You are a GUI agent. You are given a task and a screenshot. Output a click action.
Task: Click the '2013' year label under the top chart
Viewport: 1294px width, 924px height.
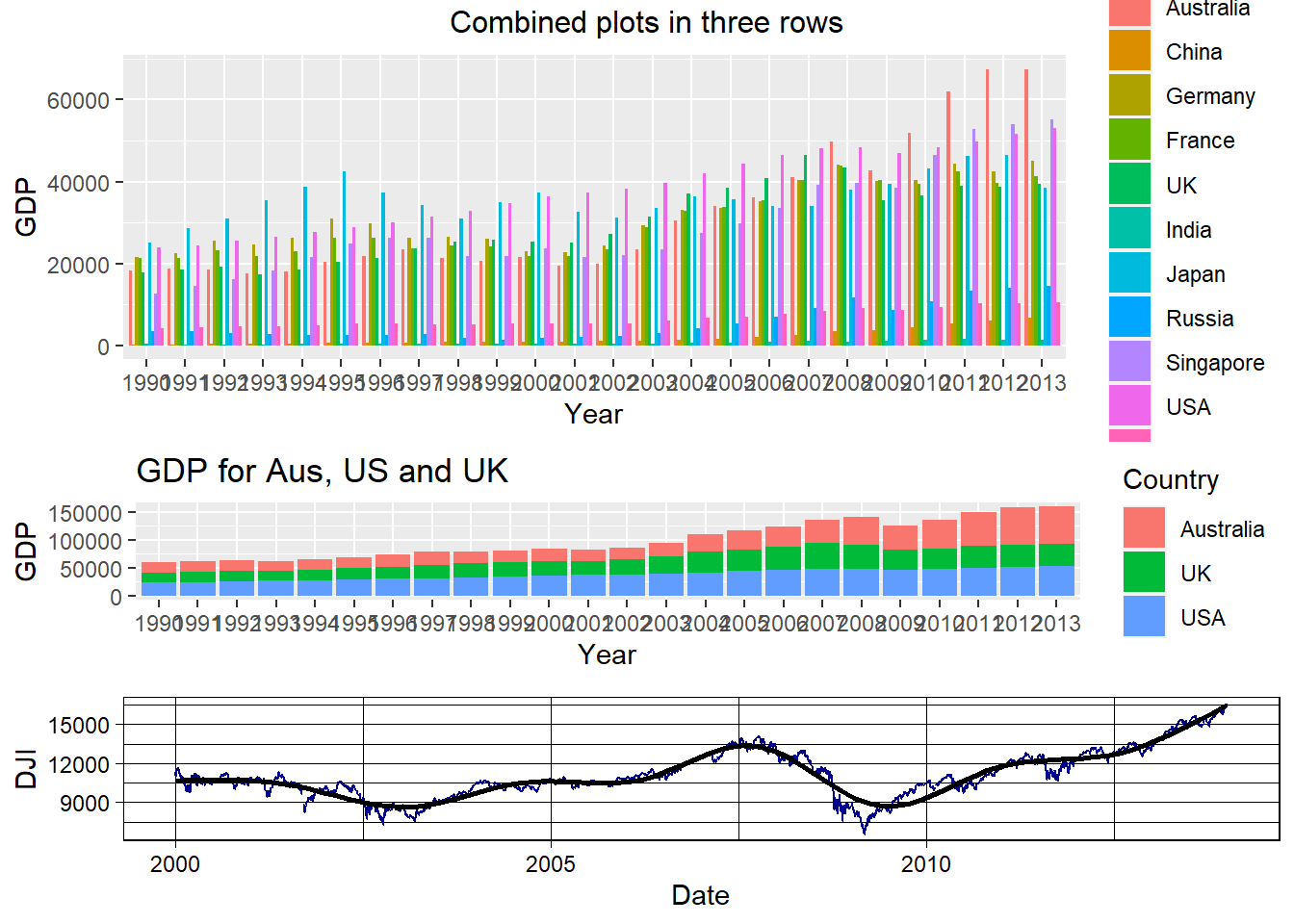click(x=1042, y=383)
